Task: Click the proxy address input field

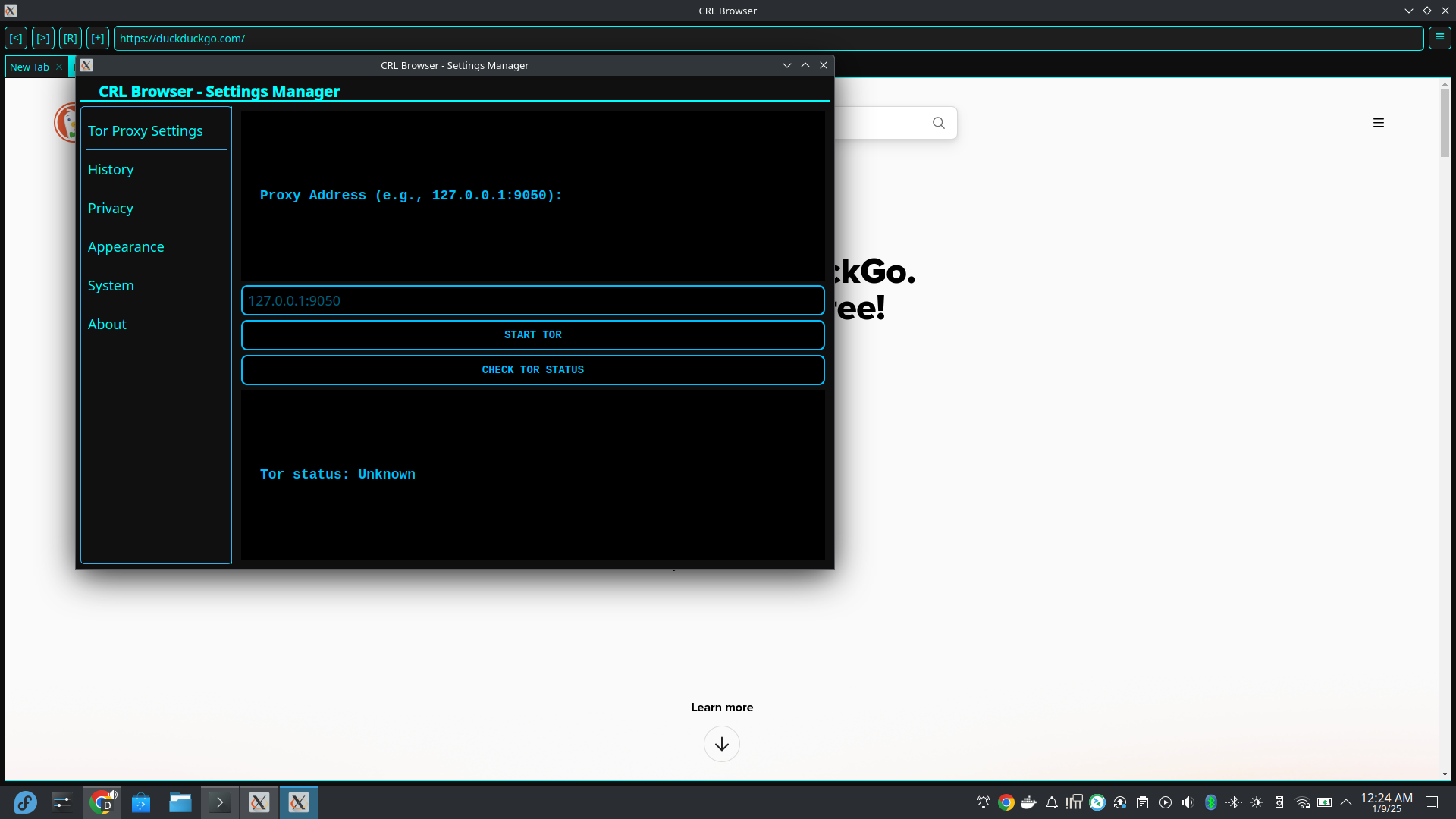Action: [533, 300]
